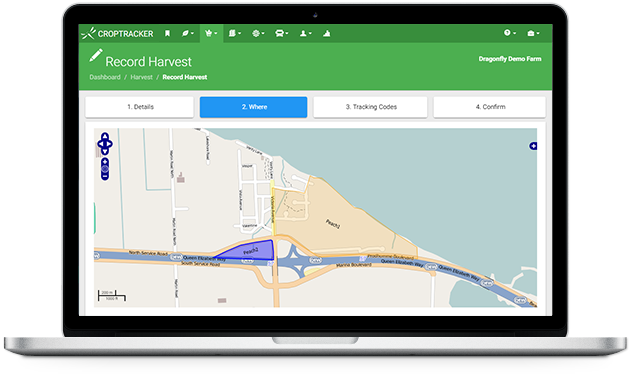The width and height of the screenshot is (632, 378).
Task: Zoom out on the map
Action: point(105,176)
